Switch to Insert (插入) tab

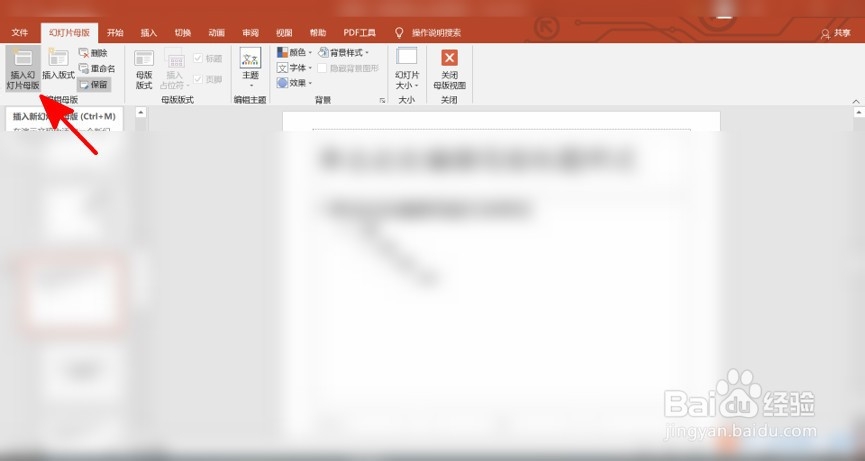[149, 33]
